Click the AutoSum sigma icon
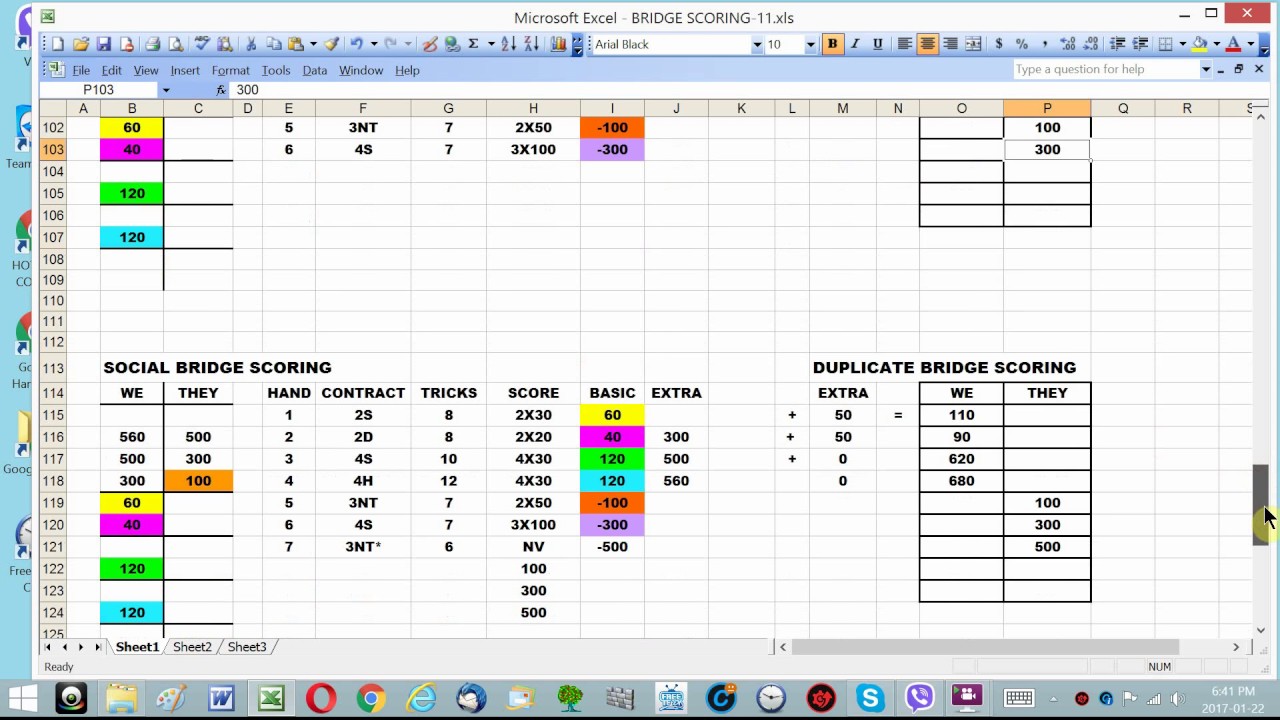Screen dimensions: 1280x720 tap(473, 44)
